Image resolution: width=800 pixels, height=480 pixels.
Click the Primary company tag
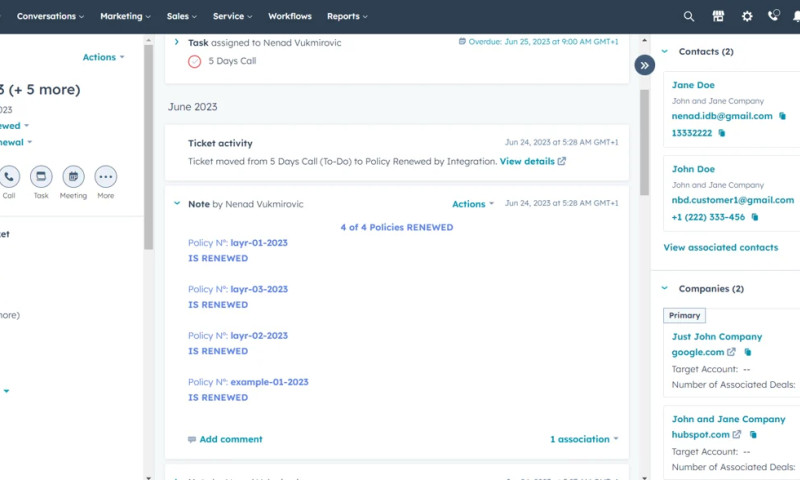684,315
